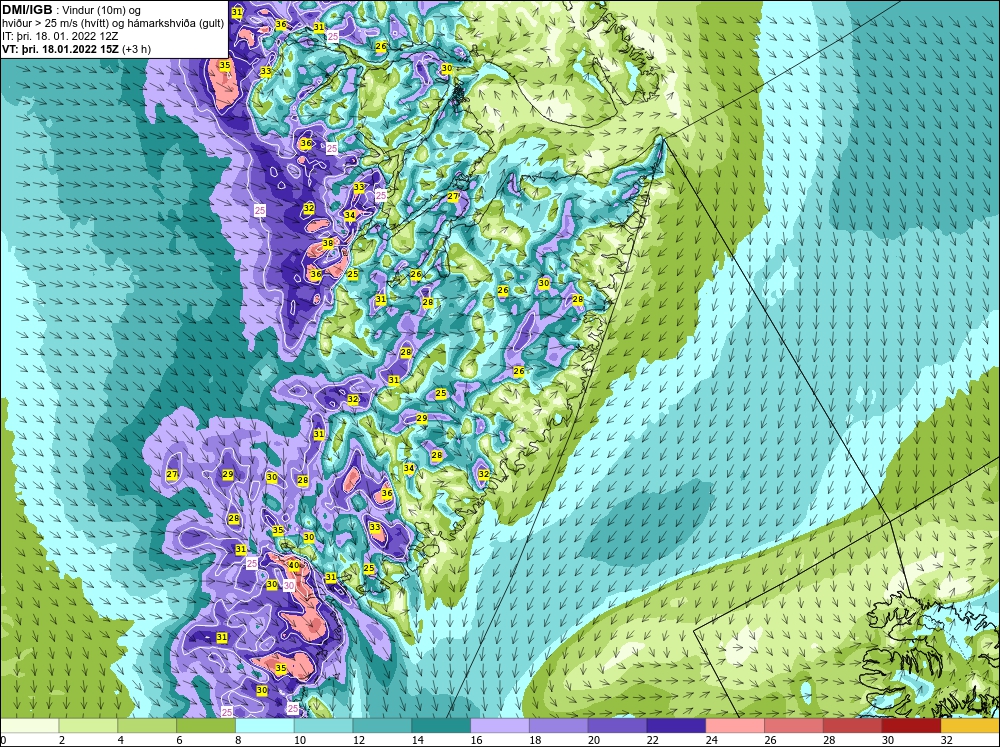
Task: Click the 10–12 m/s legend color swatch
Action: 323,725
